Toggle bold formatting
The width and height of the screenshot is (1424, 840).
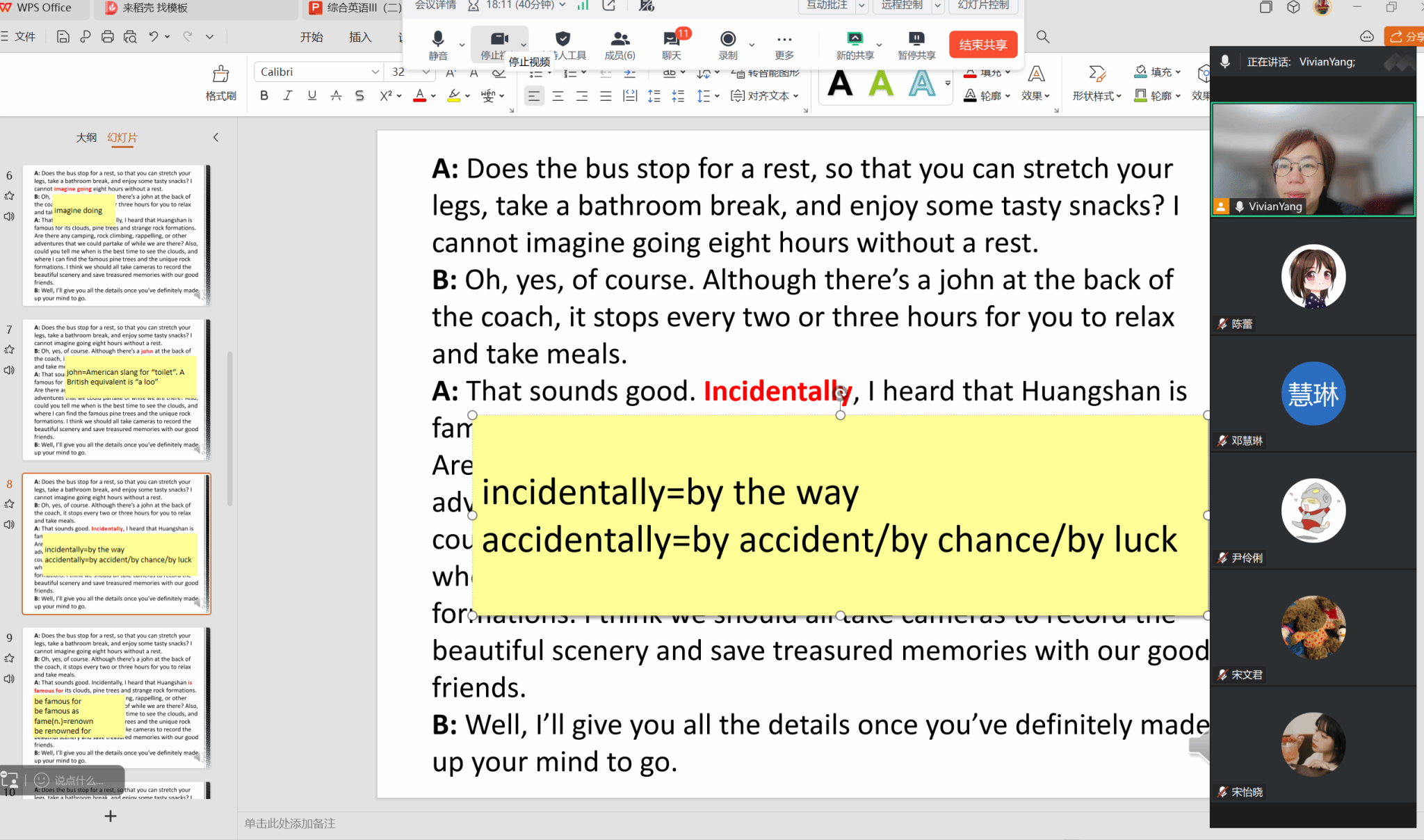click(264, 96)
